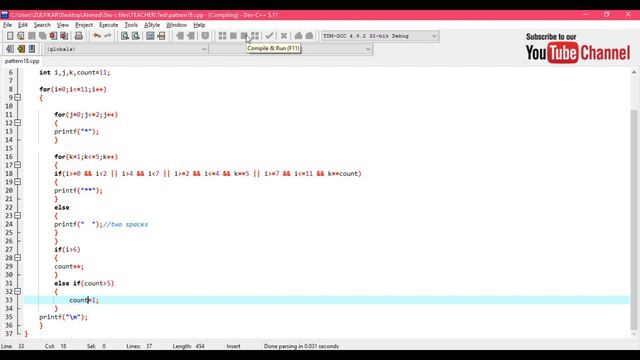Open the View menu
Image resolution: width=640 pixels, height=360 pixels.
click(x=62, y=25)
